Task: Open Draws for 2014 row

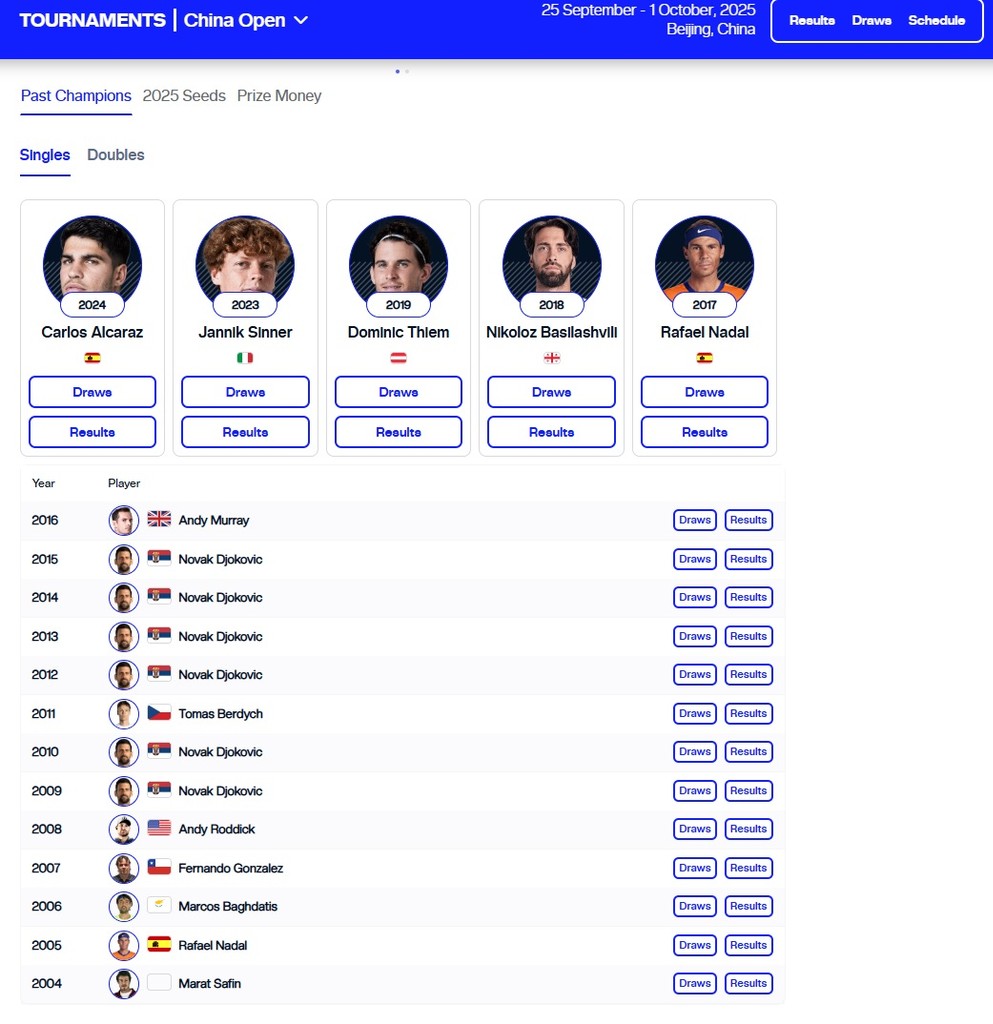Action: (695, 598)
